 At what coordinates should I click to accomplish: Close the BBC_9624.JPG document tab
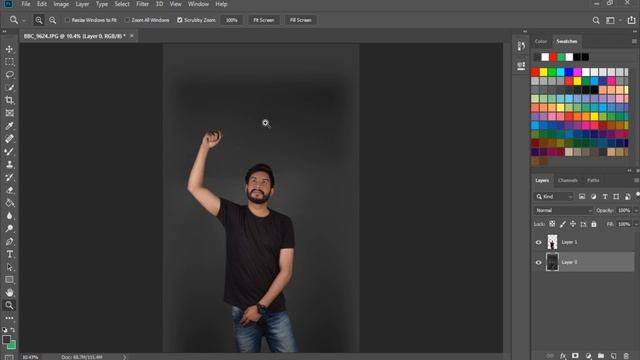pyautogui.click(x=132, y=36)
